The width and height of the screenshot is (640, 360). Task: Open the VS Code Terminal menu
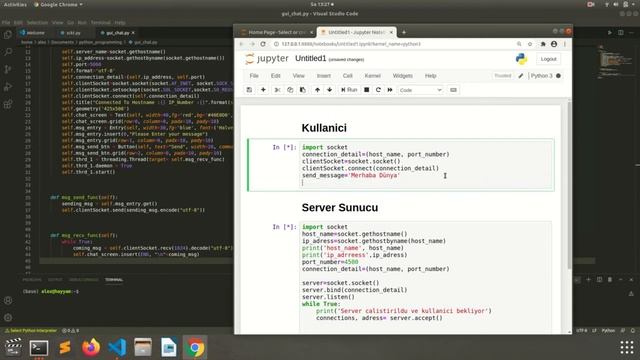click(100, 22)
